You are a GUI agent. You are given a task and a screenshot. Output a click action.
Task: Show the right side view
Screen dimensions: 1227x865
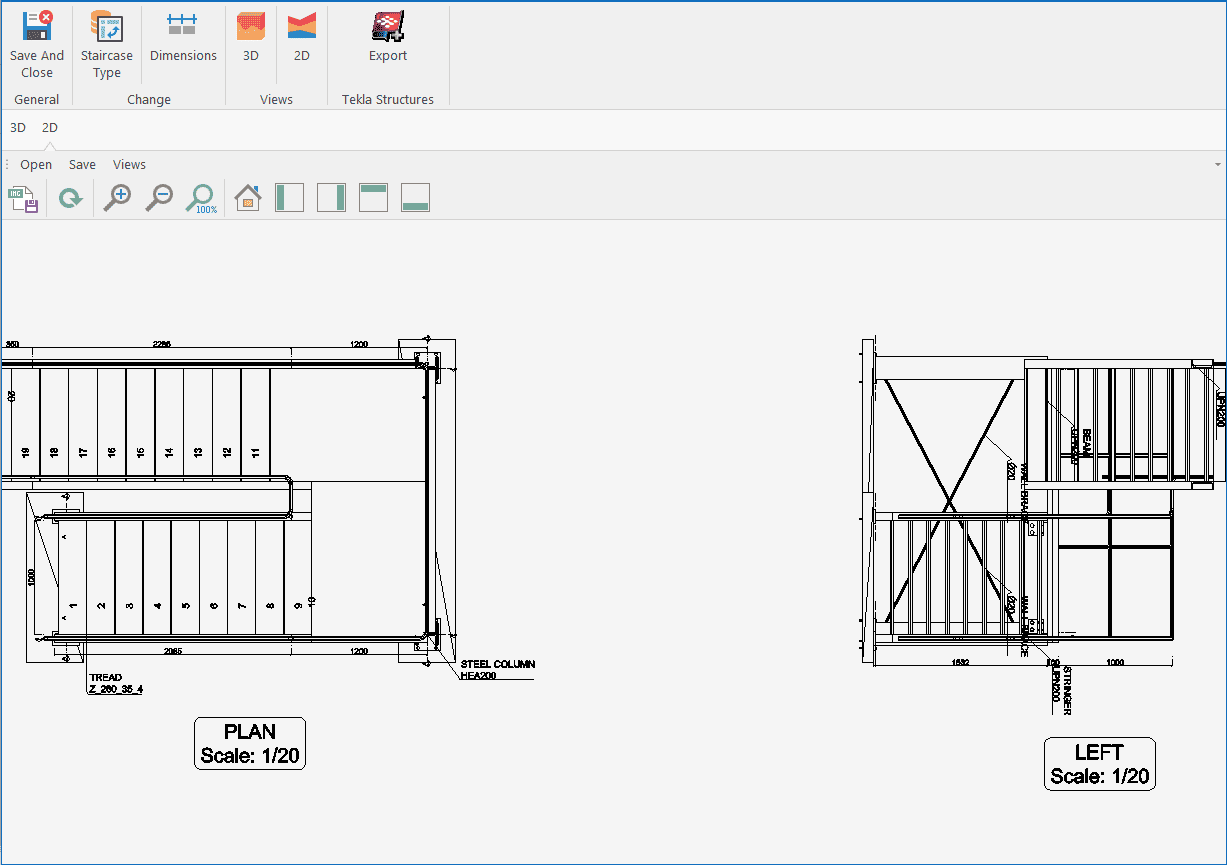pyautogui.click(x=331, y=198)
